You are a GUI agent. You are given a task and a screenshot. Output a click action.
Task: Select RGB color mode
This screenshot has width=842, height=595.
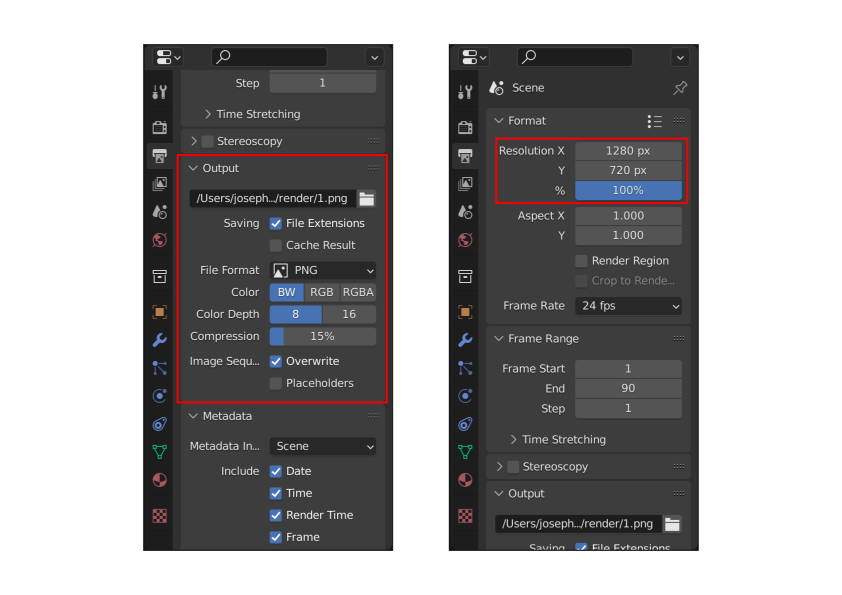322,293
